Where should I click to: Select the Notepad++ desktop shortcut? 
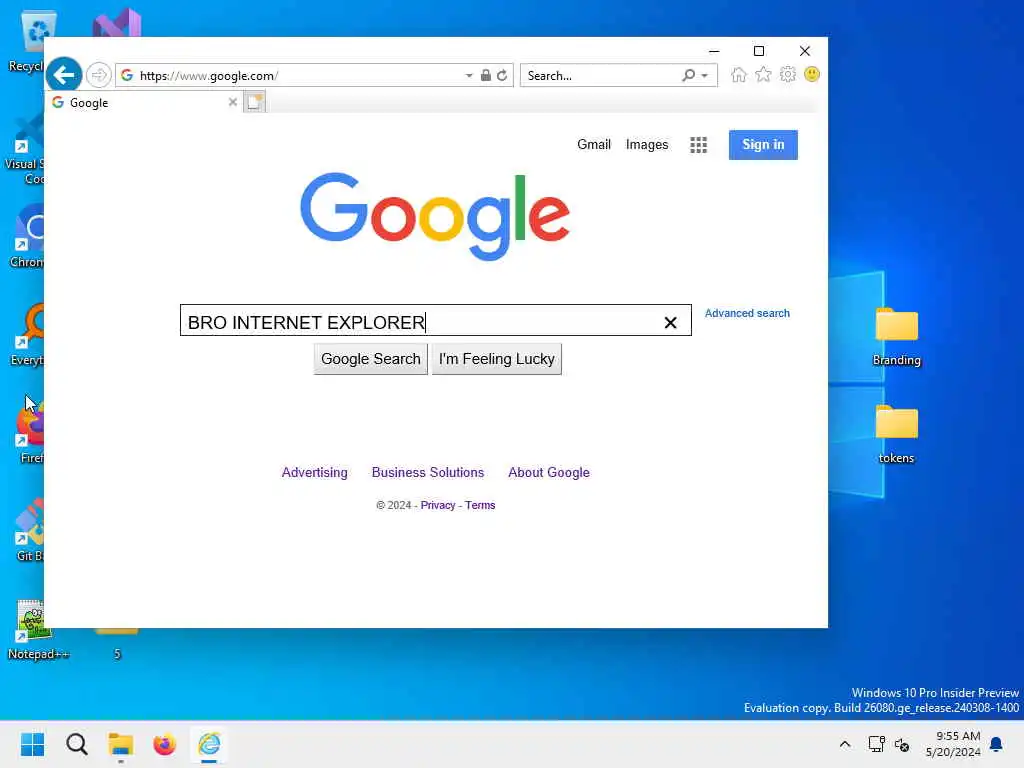click(38, 631)
